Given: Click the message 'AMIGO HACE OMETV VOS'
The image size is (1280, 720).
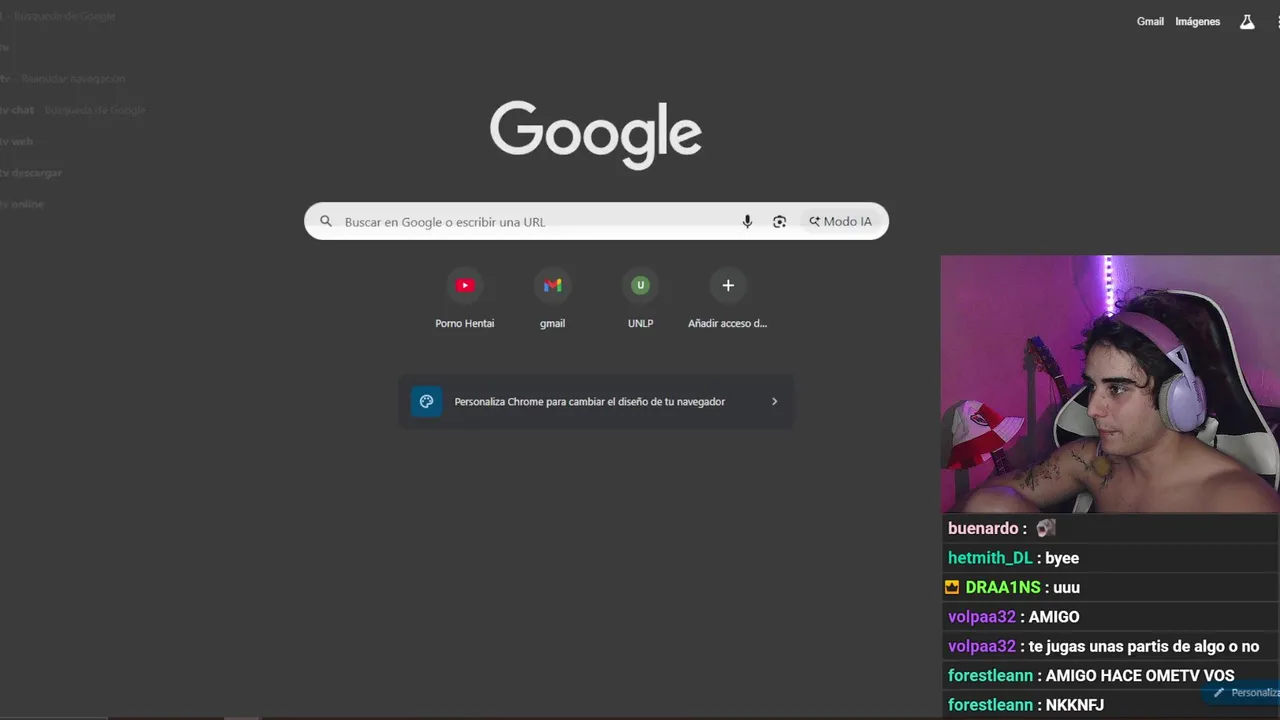Looking at the screenshot, I should point(1140,676).
